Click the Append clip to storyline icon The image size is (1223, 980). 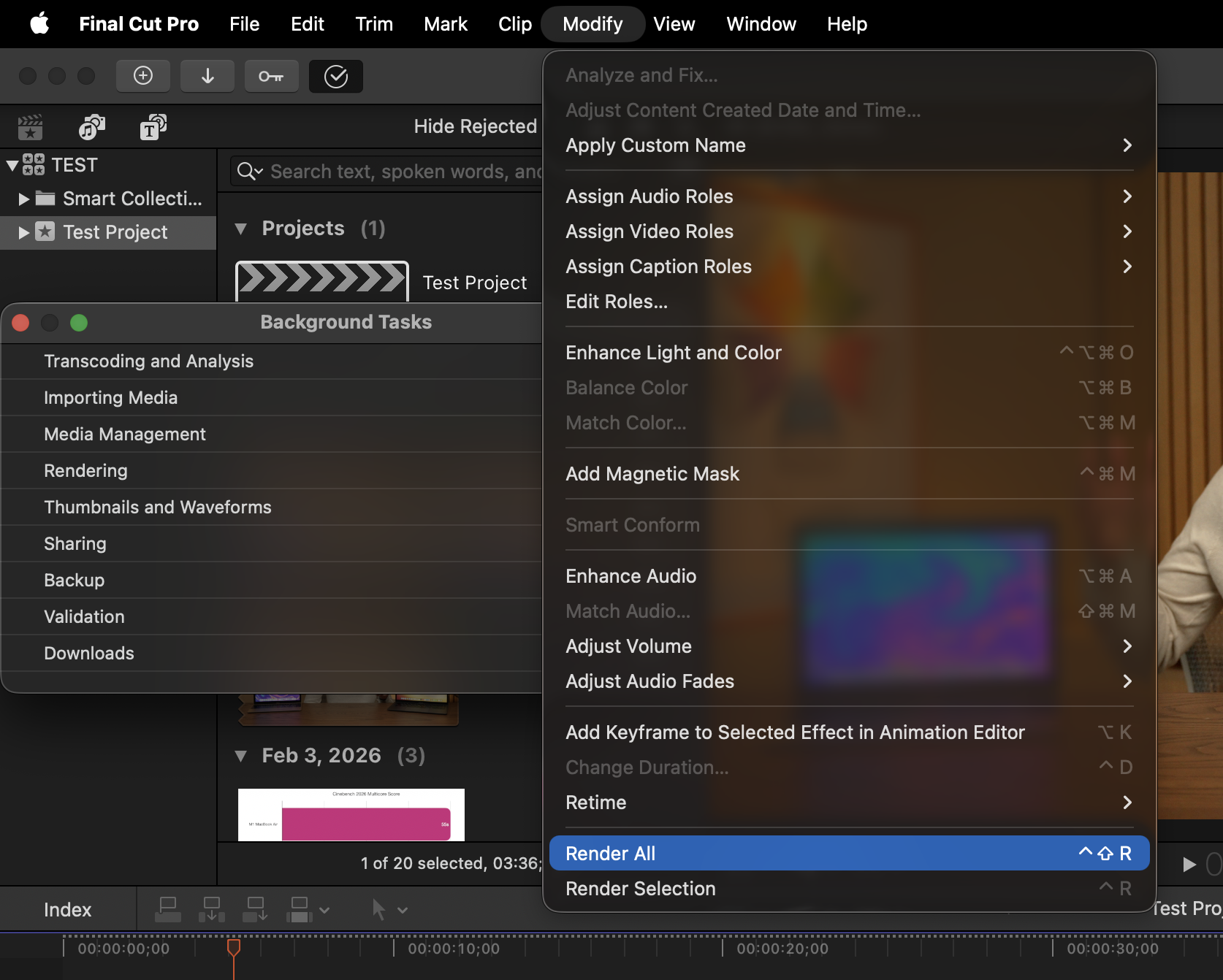[x=256, y=910]
